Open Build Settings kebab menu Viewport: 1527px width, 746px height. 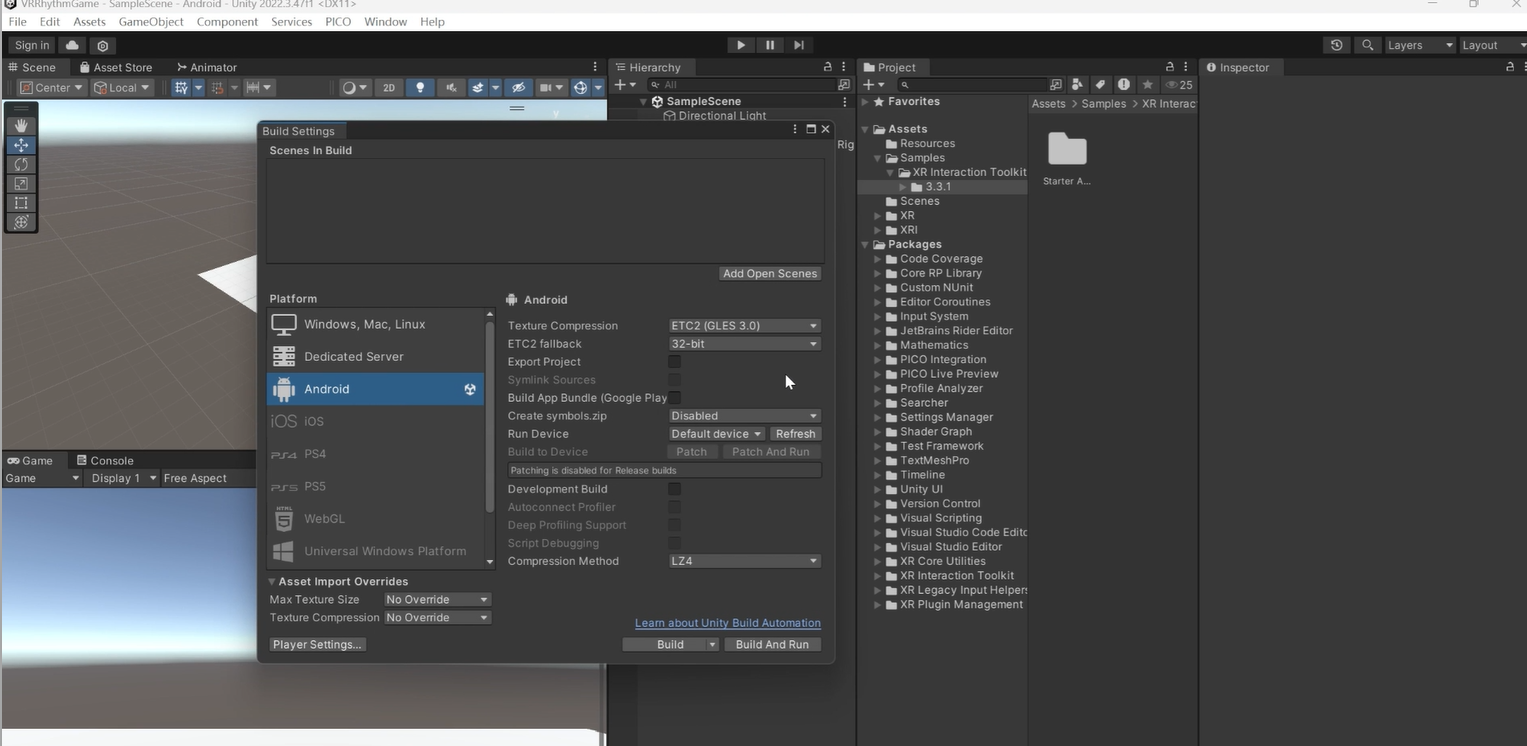[x=795, y=129]
